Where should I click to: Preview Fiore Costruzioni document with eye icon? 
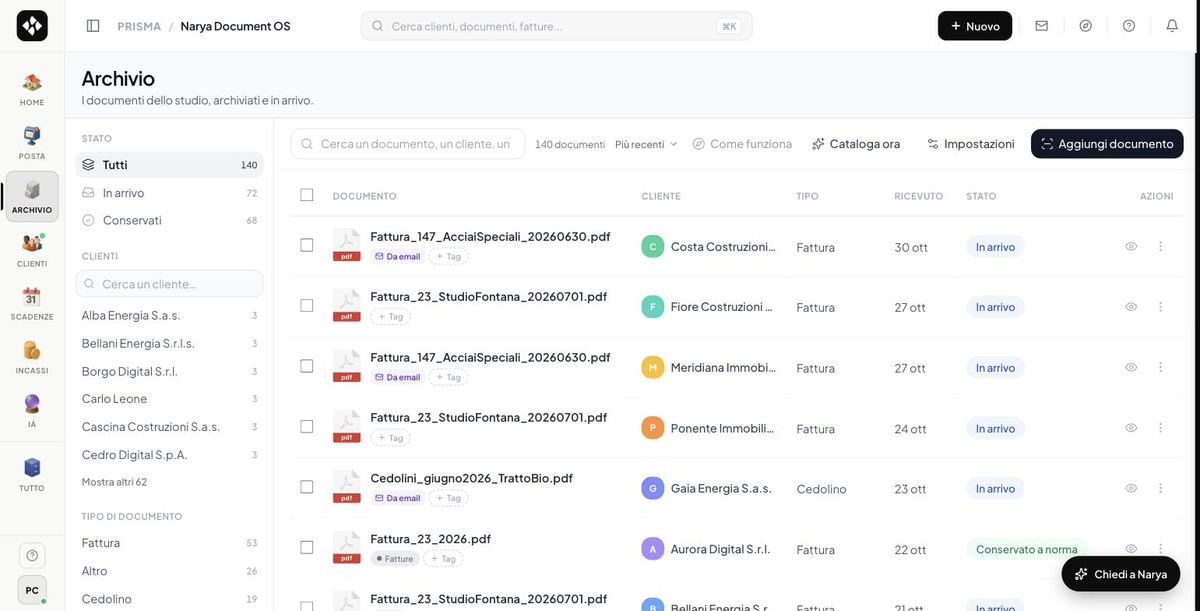pyautogui.click(x=1131, y=307)
